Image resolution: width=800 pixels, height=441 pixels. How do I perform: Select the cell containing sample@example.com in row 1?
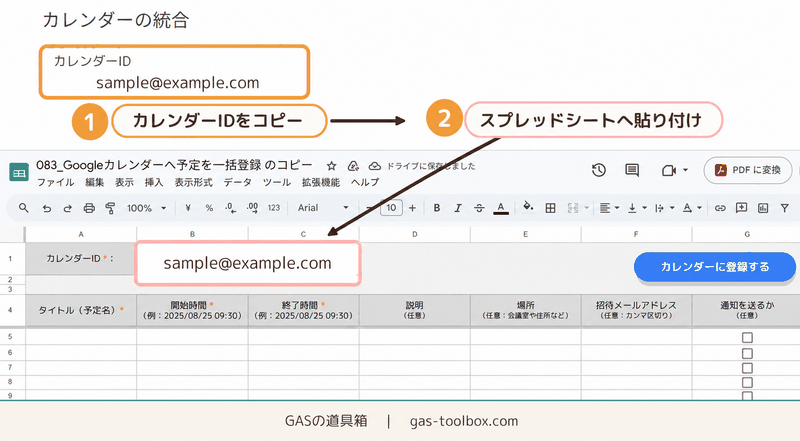(x=247, y=263)
